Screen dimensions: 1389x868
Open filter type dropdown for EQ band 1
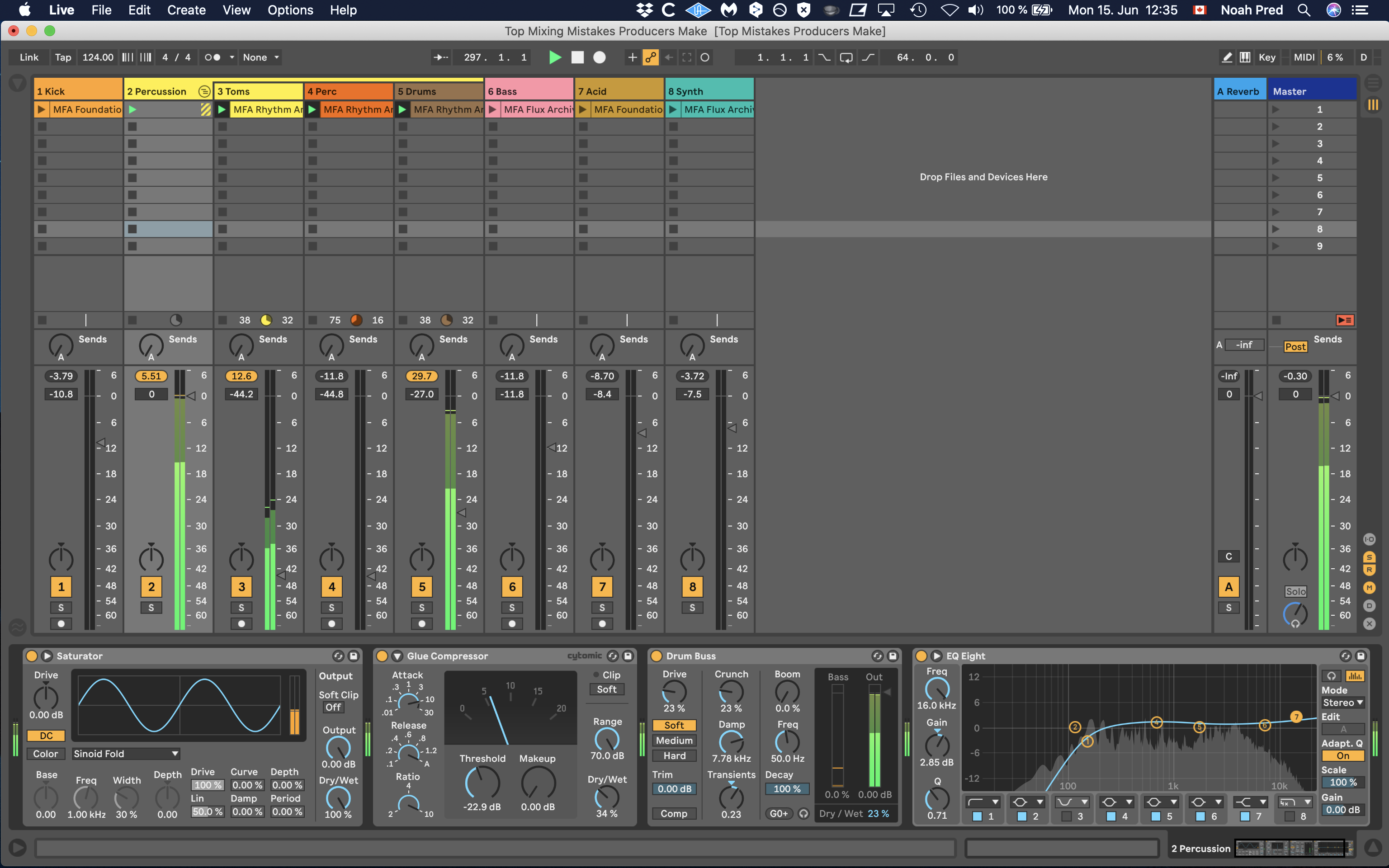pos(983,802)
